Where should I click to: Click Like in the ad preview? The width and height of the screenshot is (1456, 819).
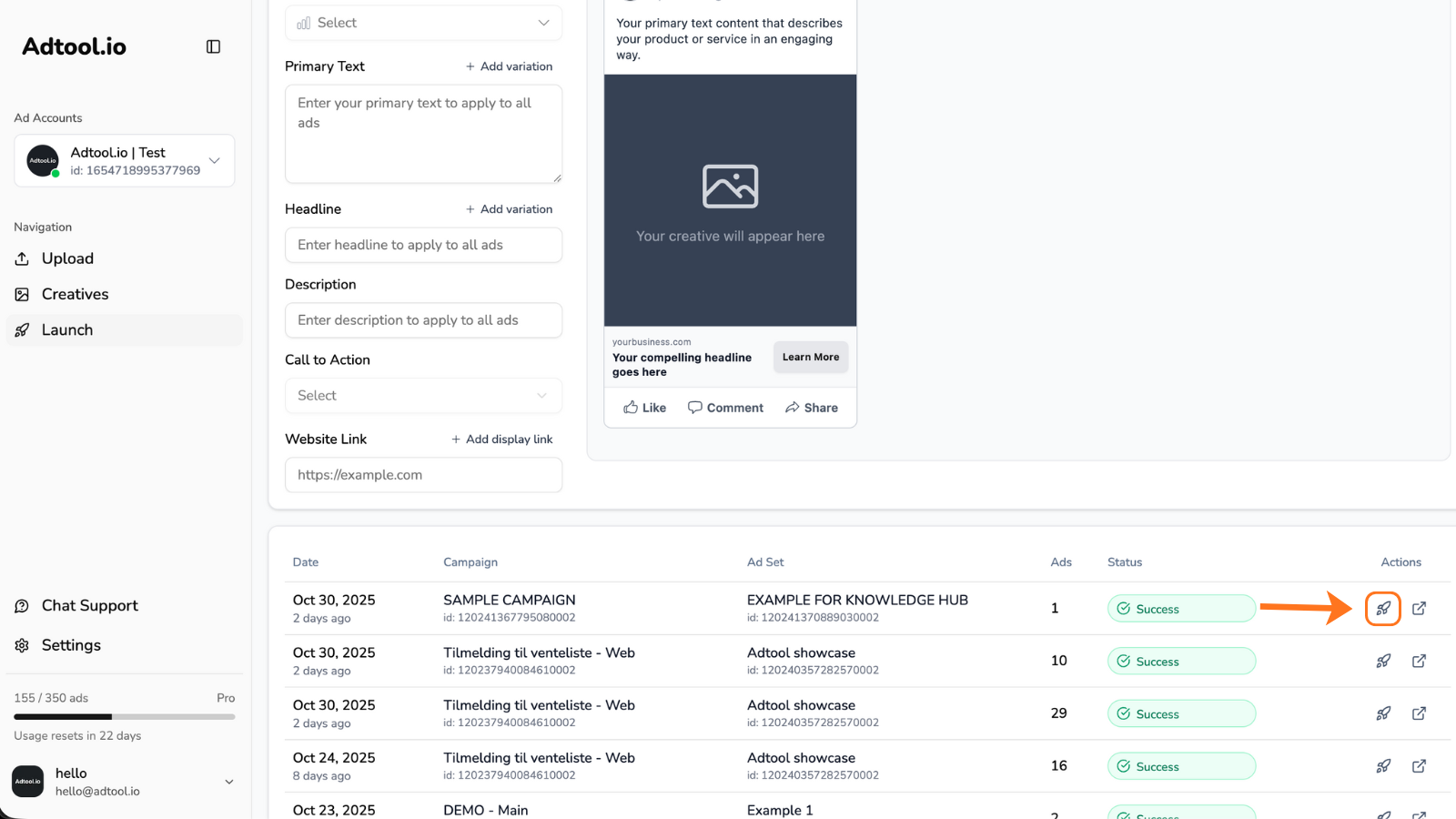pos(644,408)
